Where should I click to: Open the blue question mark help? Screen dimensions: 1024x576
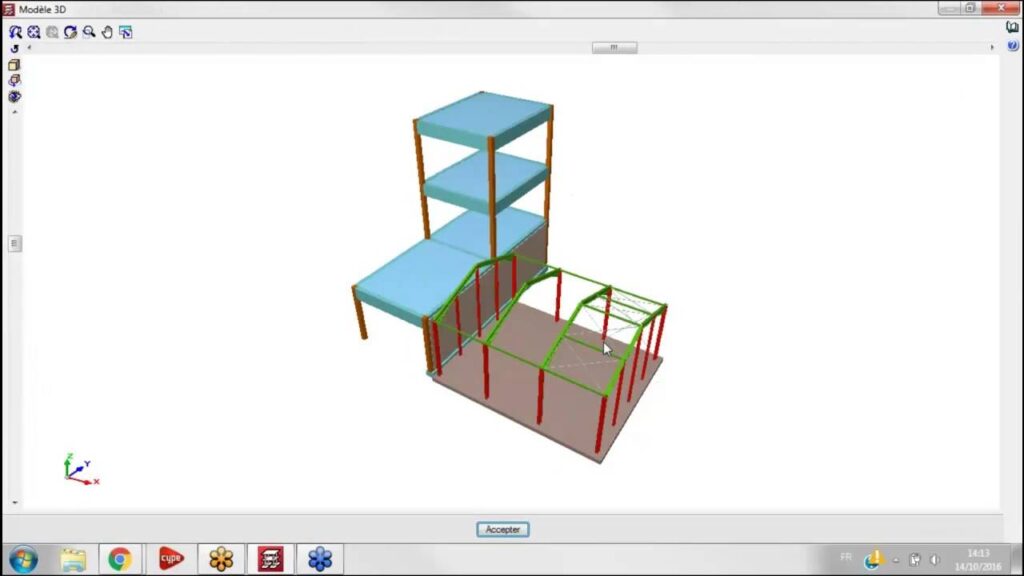[x=1012, y=46]
